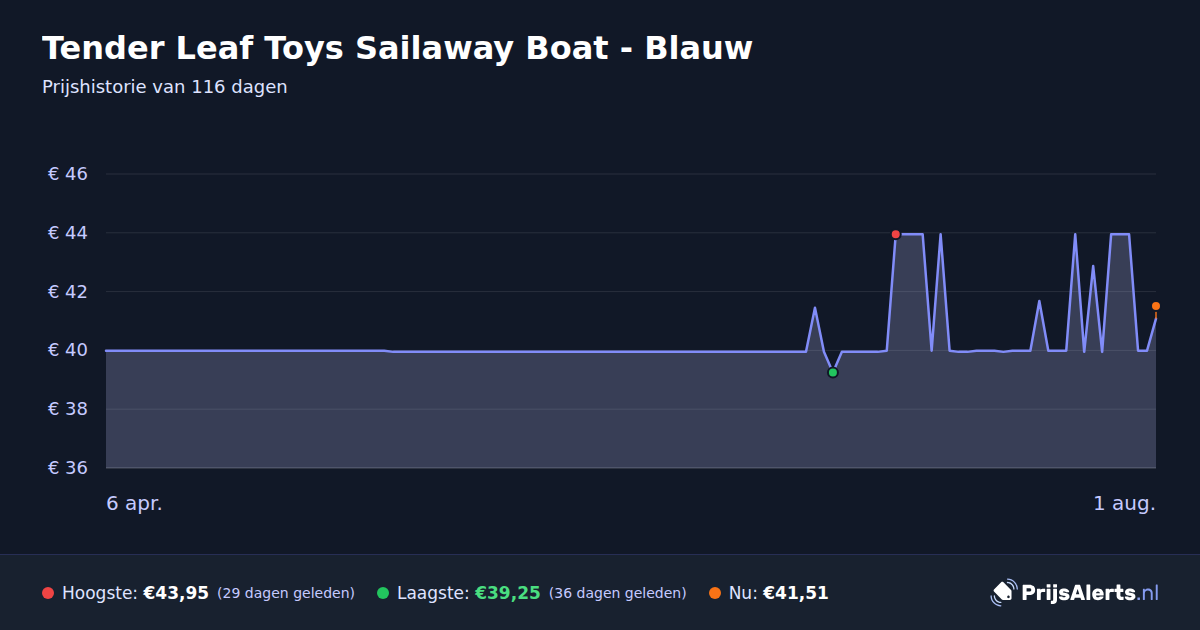Click the € 38 axis label
This screenshot has height=630, width=1200.
click(x=68, y=409)
